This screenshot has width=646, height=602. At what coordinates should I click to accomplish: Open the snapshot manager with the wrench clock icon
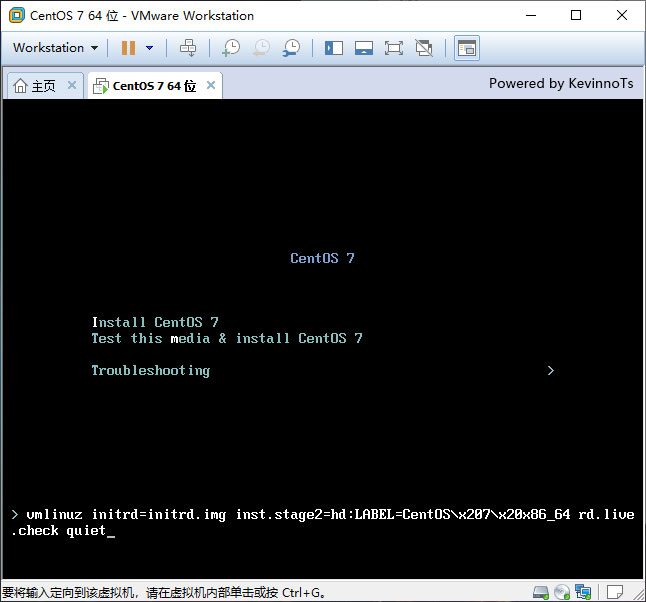pyautogui.click(x=291, y=48)
